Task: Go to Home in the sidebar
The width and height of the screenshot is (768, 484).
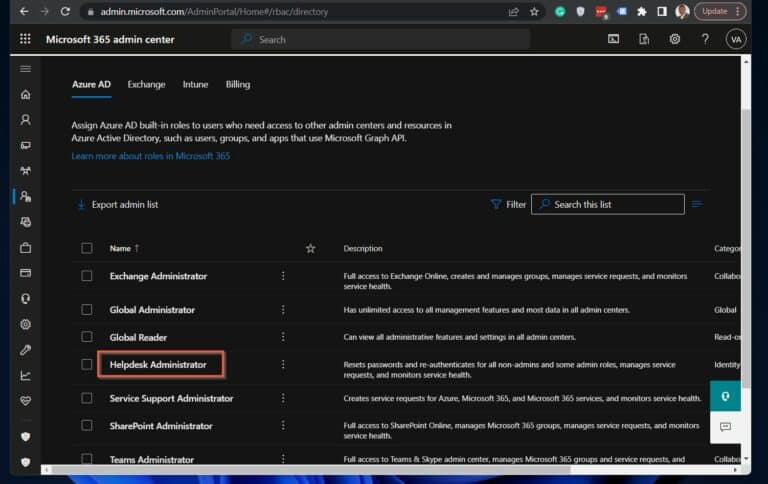Action: pos(25,95)
